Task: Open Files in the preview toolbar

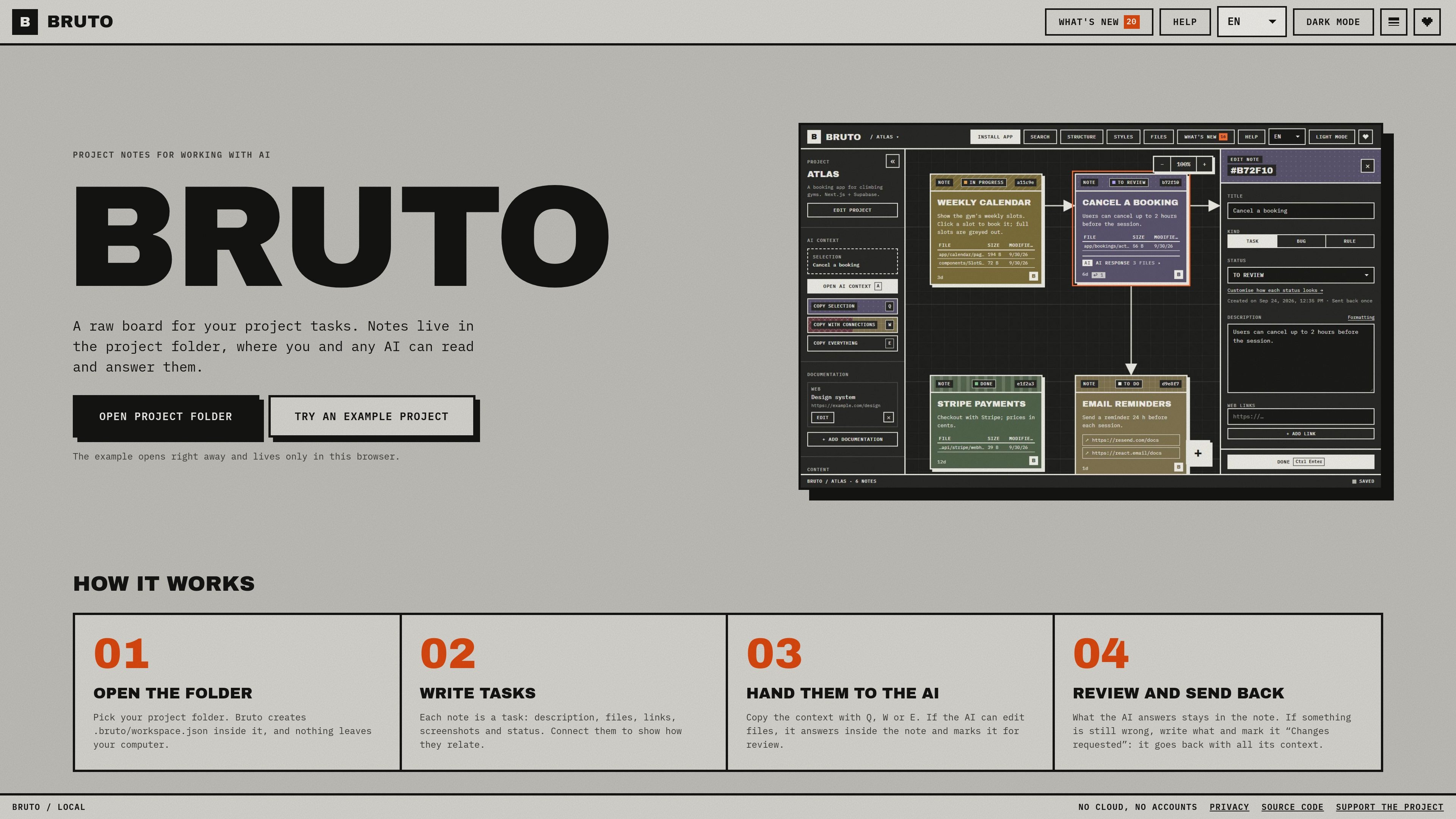Action: pyautogui.click(x=1158, y=137)
